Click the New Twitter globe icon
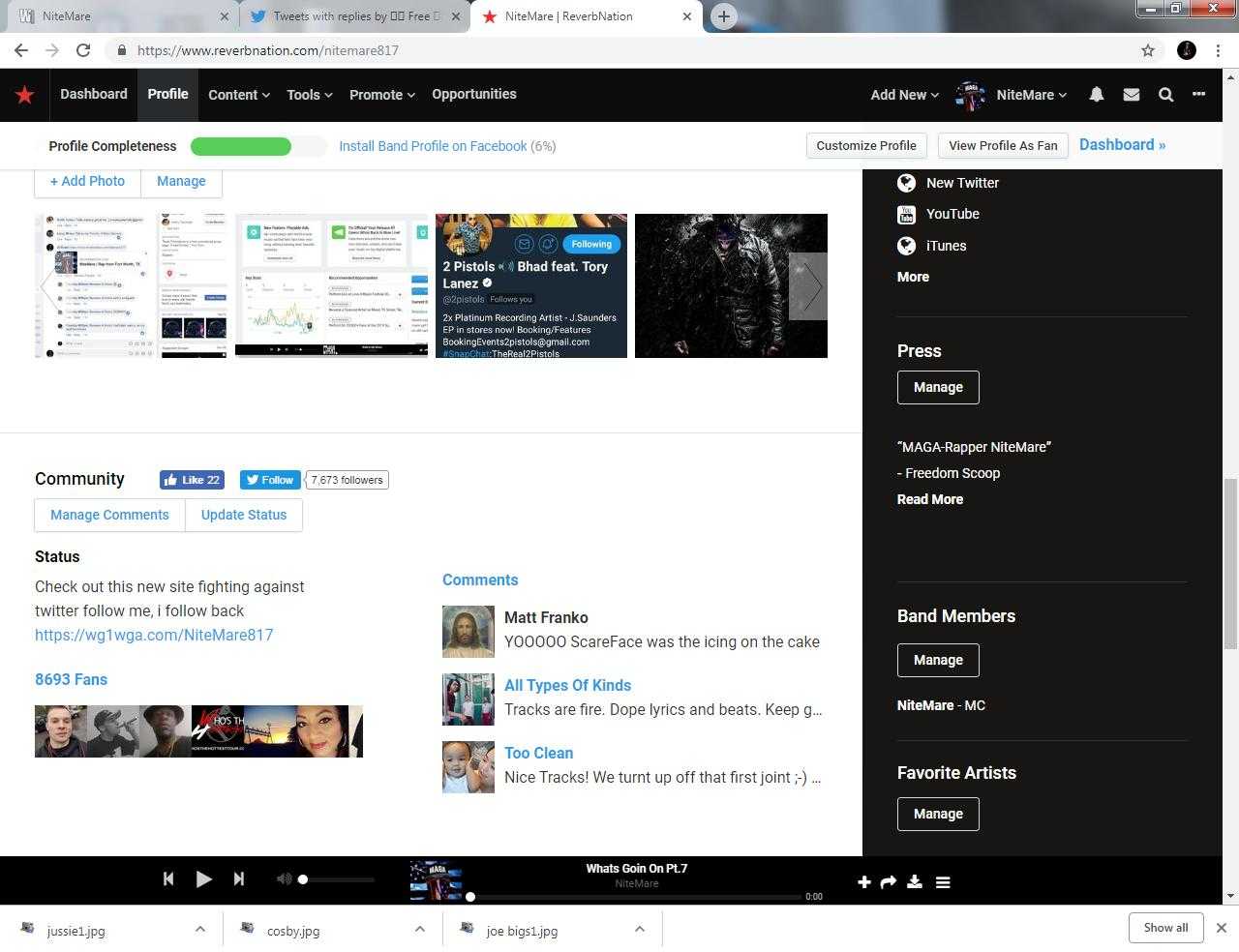 pos(906,183)
